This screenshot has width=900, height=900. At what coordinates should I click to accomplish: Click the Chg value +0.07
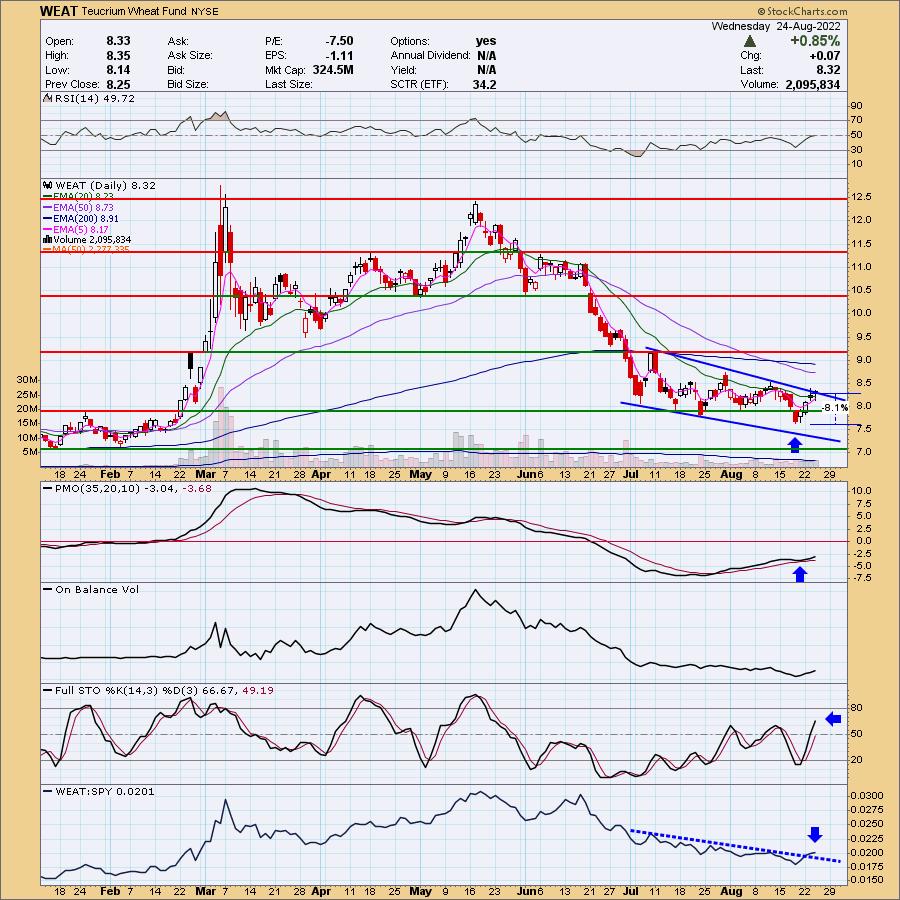(824, 56)
